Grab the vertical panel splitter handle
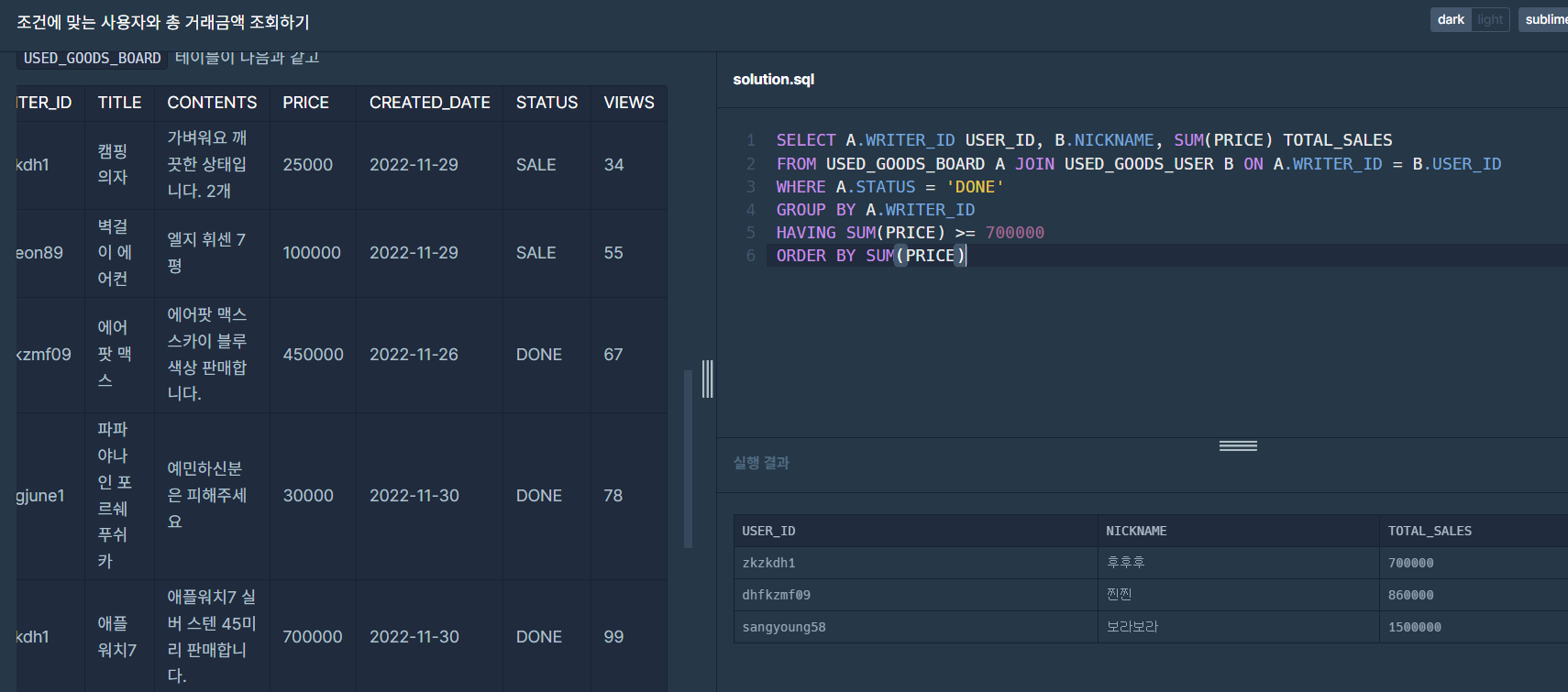 point(708,379)
